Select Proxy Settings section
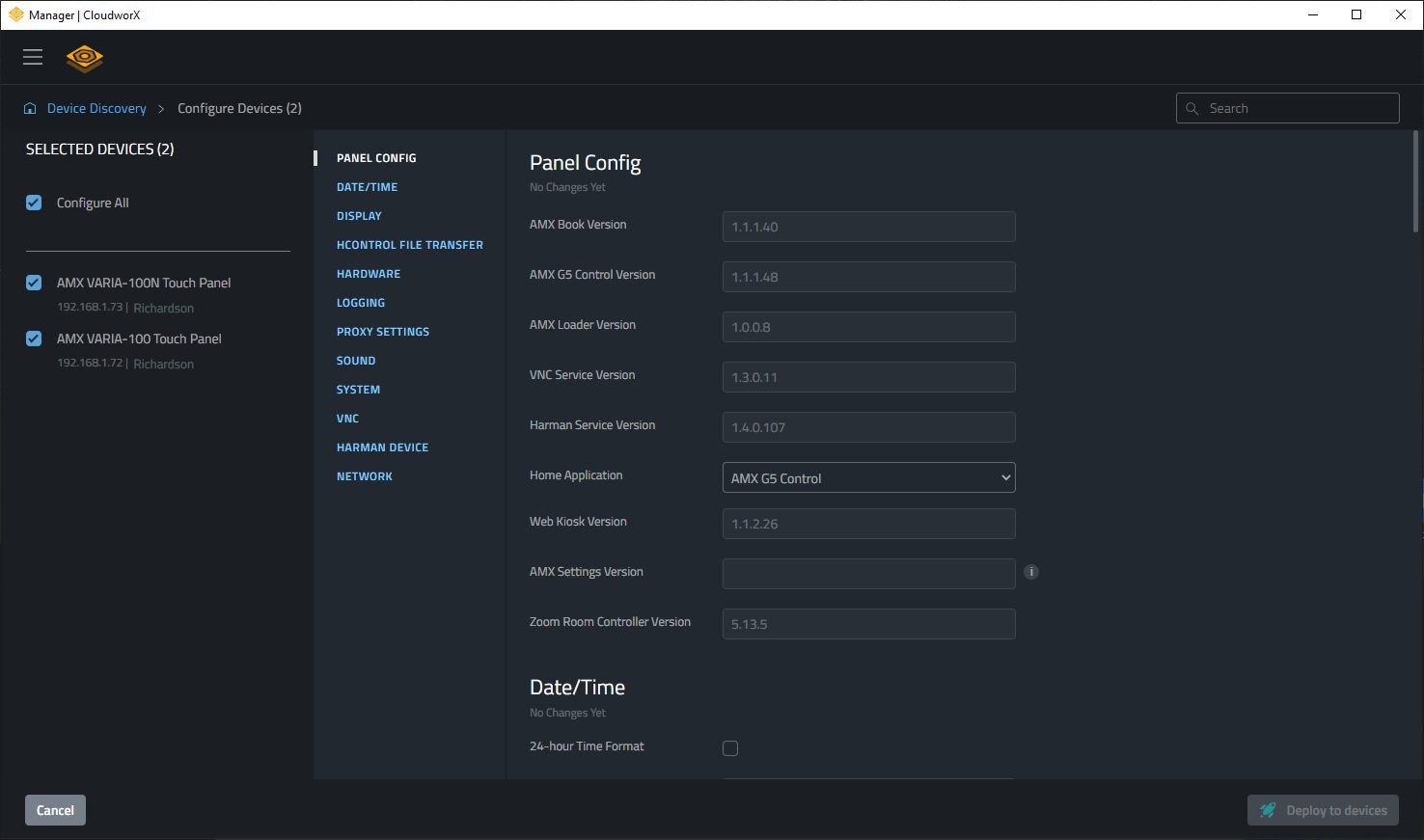 point(383,332)
